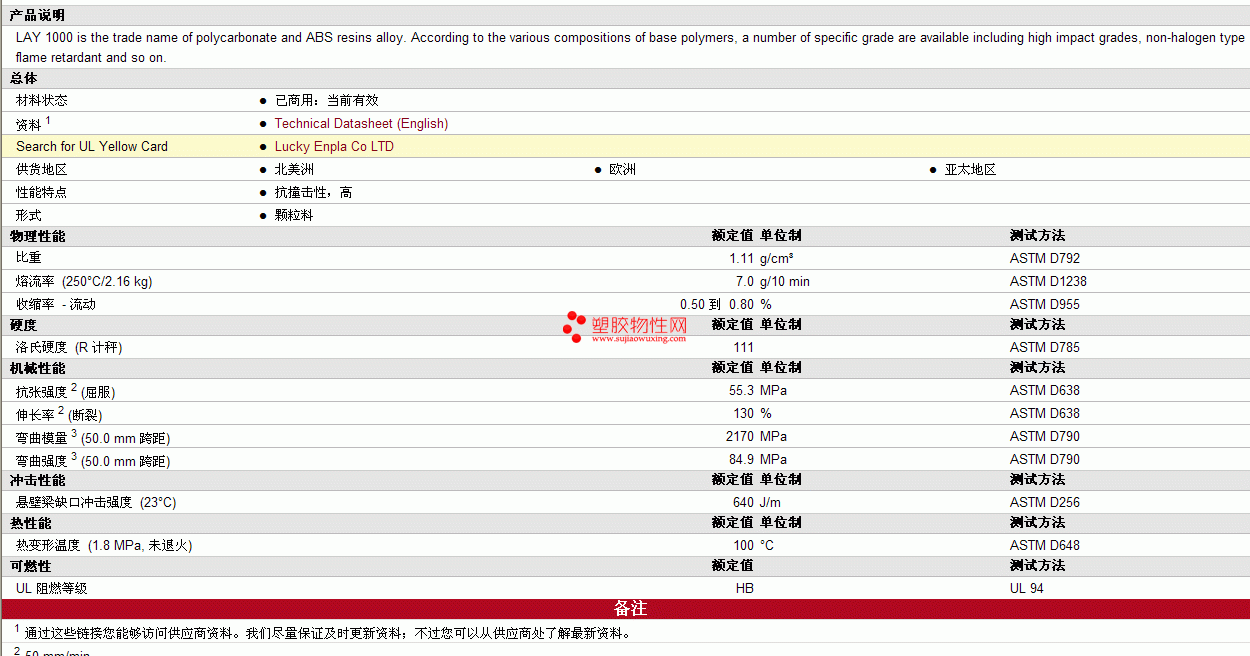Click the red 备注 notes header
Screen dimensions: 1250x656
(630, 609)
